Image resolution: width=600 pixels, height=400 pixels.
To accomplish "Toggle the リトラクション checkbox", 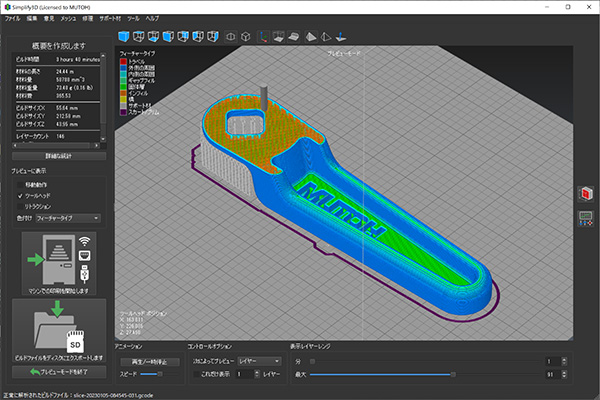I will (19, 206).
